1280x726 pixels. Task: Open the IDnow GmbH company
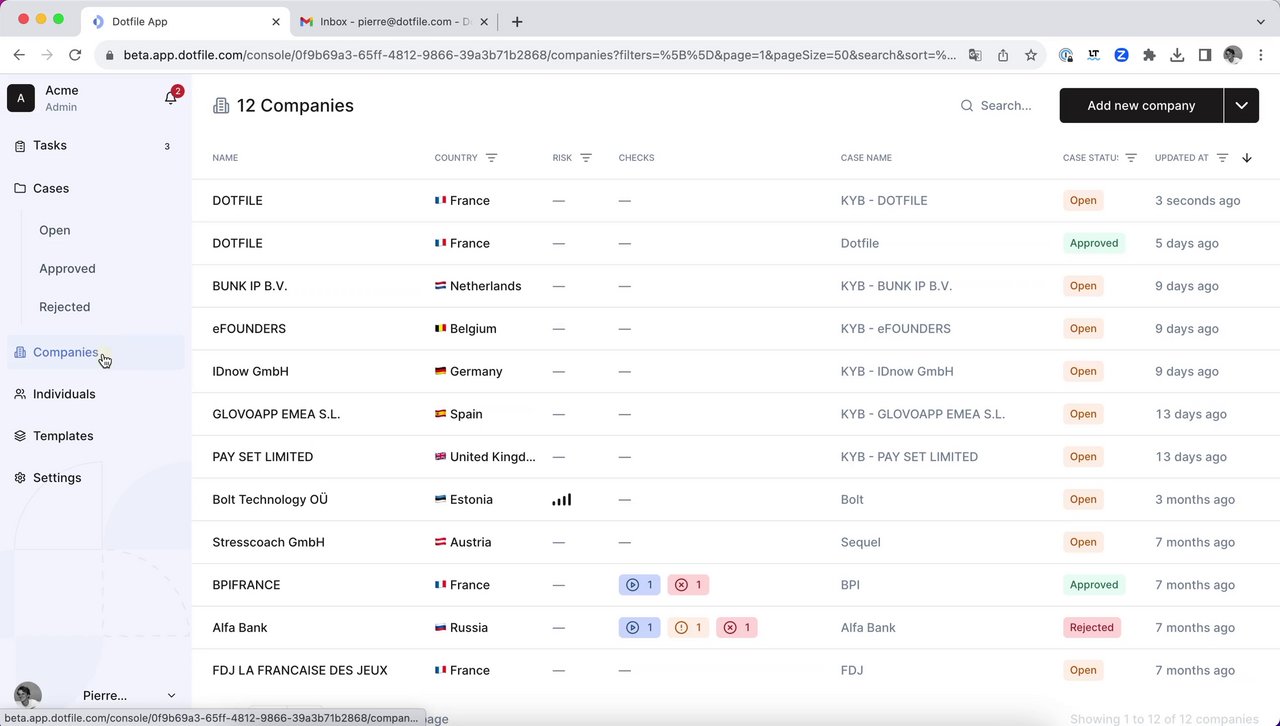click(x=250, y=371)
